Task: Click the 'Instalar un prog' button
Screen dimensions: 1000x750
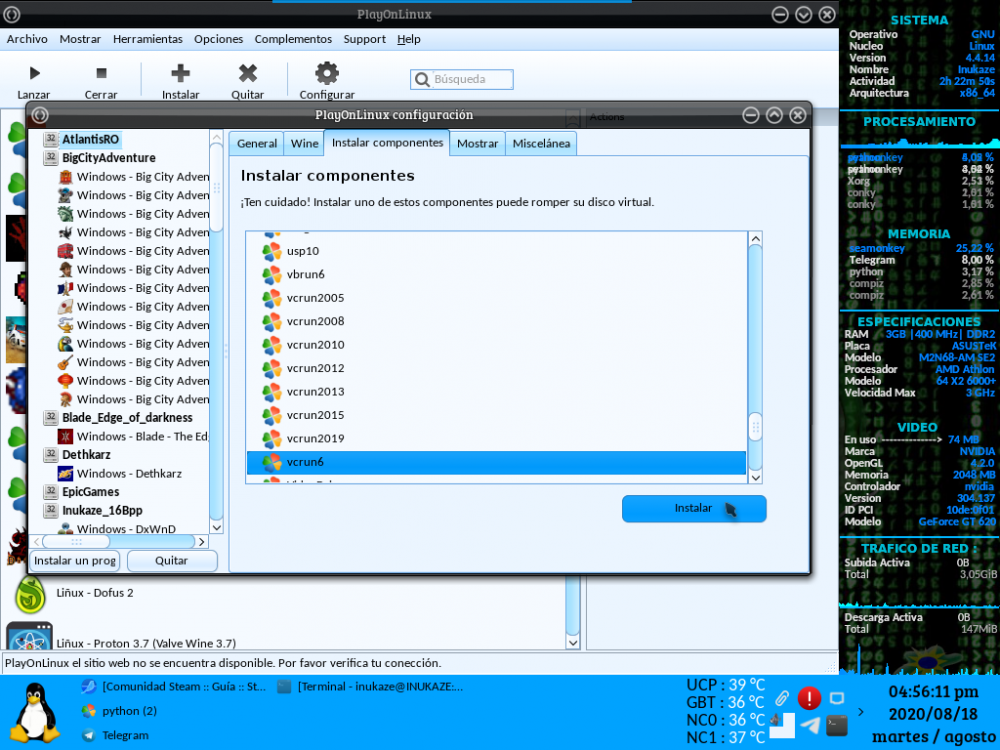Action: (x=75, y=560)
